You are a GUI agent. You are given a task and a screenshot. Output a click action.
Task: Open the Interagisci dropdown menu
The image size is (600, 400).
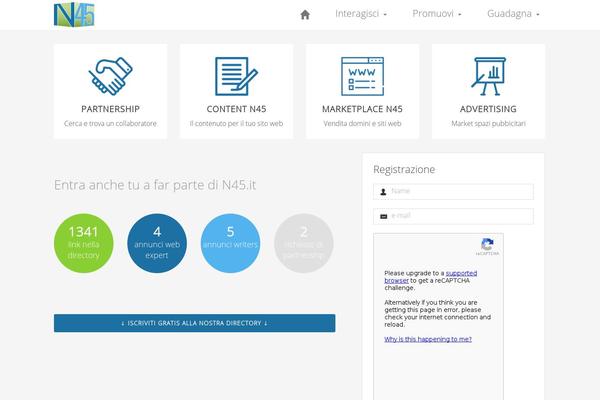(361, 14)
